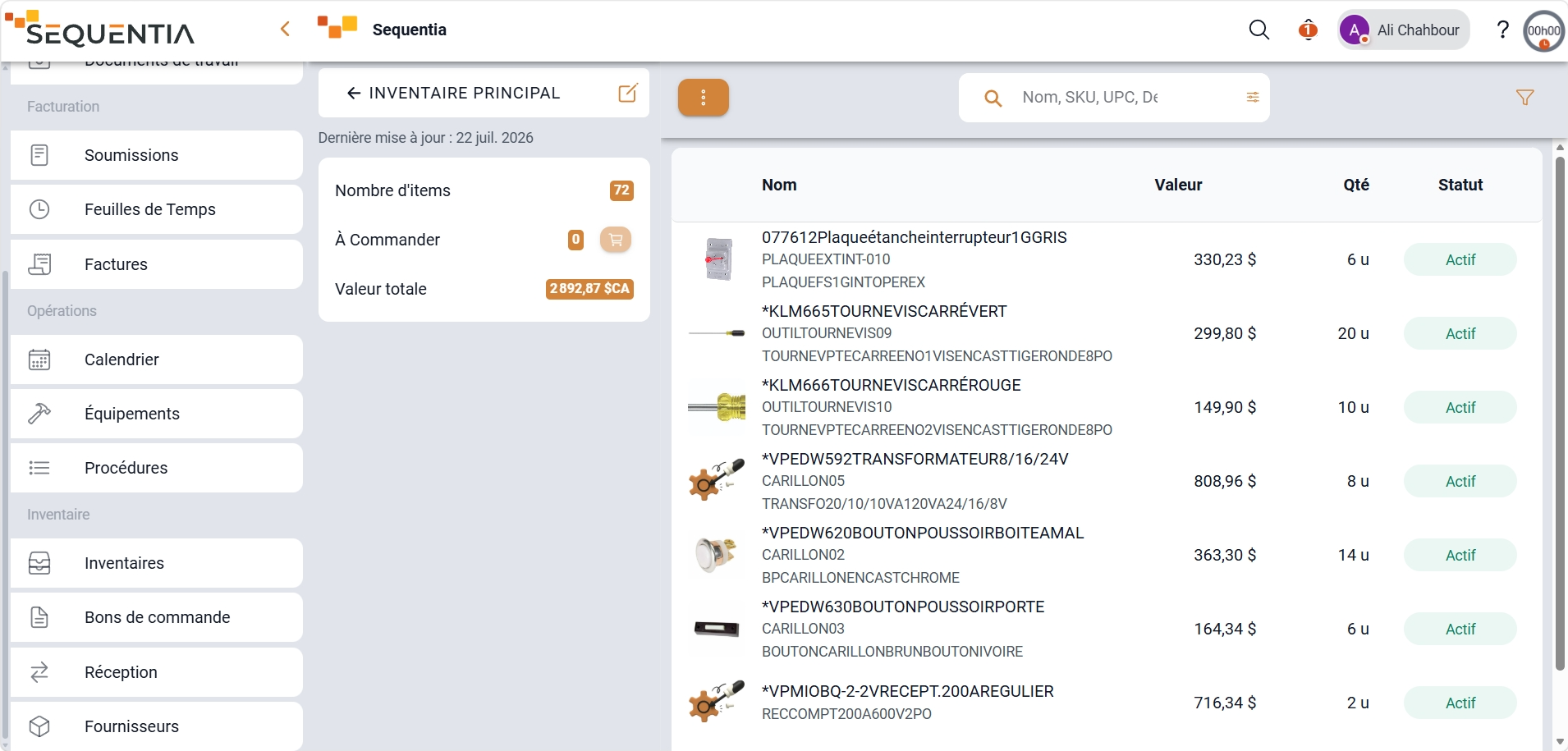Click the Calendrier calendar icon

coord(39,359)
